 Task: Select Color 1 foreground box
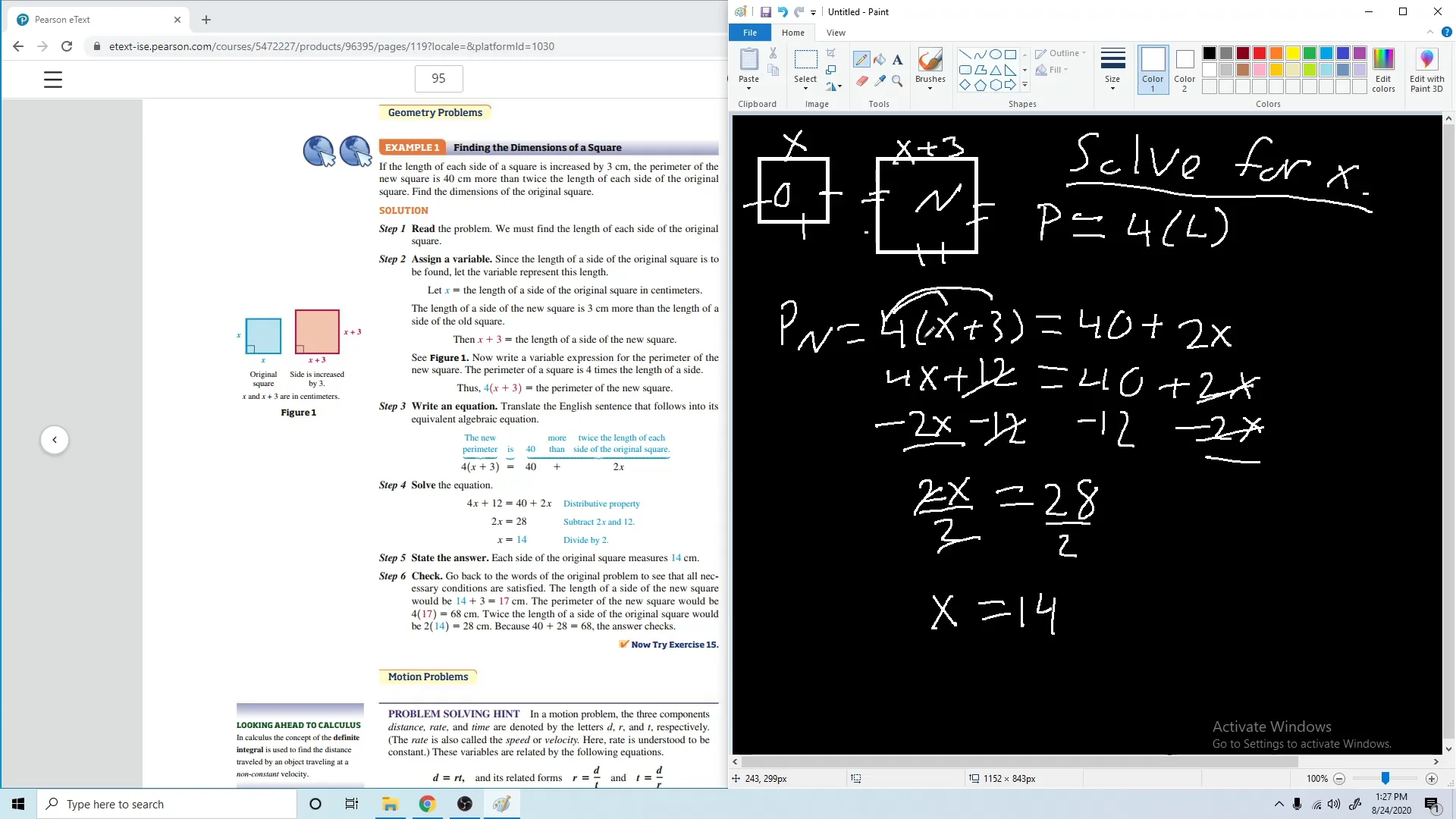[1153, 70]
